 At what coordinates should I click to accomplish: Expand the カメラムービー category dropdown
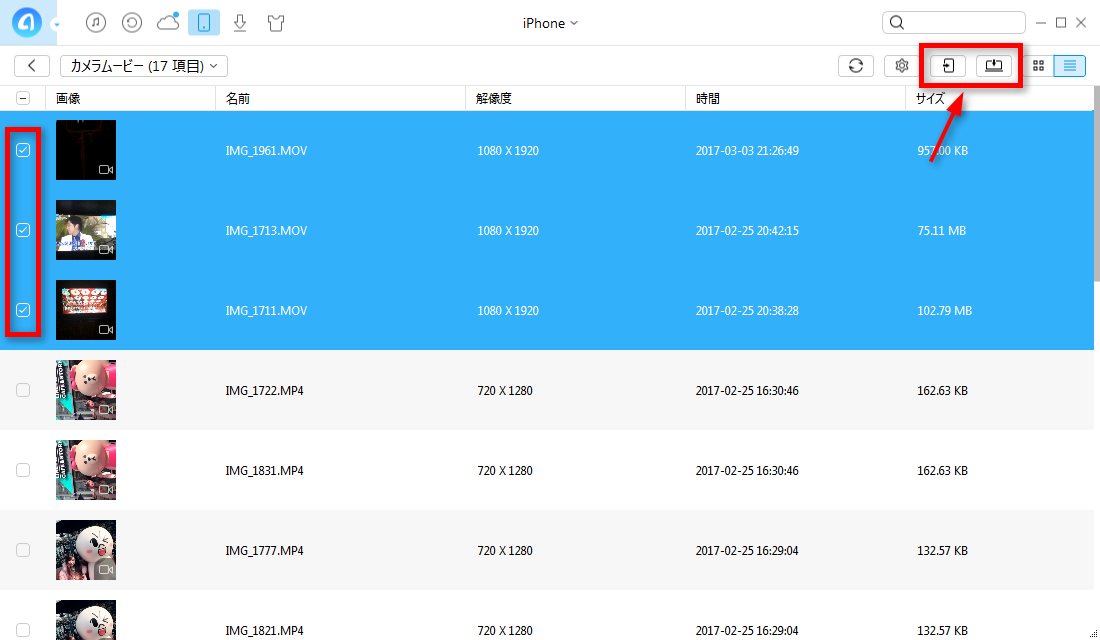pyautogui.click(x=144, y=65)
